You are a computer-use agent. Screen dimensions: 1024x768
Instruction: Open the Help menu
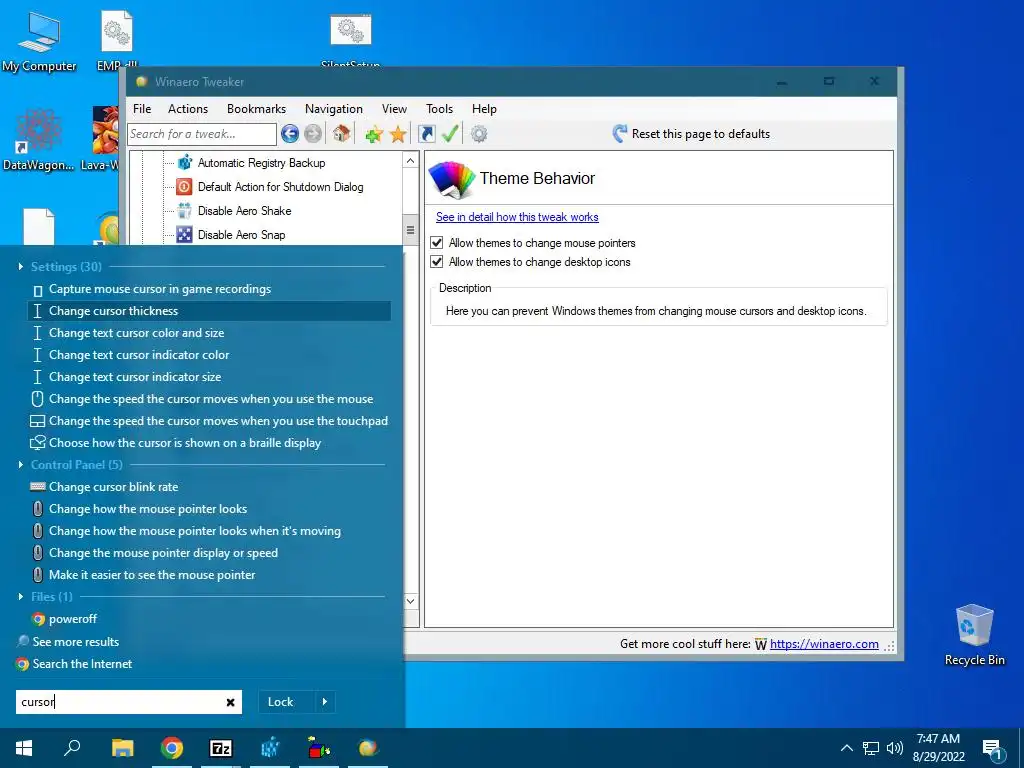click(x=484, y=109)
